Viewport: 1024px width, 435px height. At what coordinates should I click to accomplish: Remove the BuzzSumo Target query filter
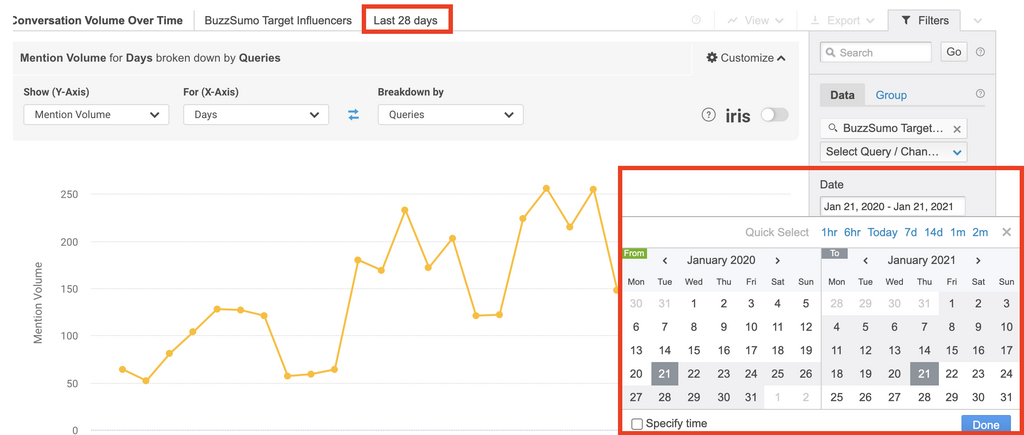(957, 129)
